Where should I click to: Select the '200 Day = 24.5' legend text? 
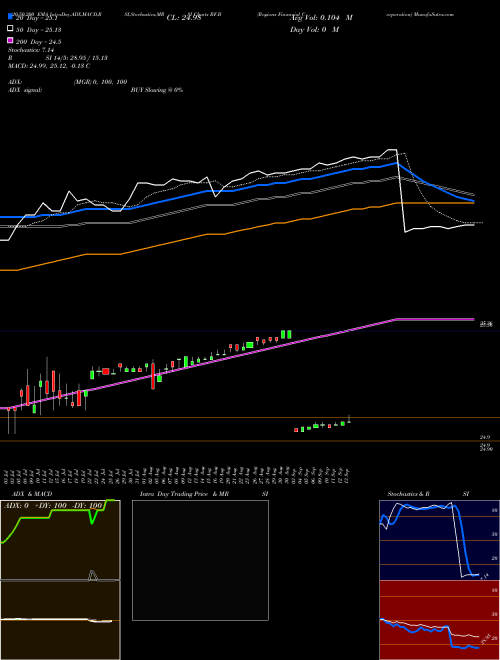point(39,42)
